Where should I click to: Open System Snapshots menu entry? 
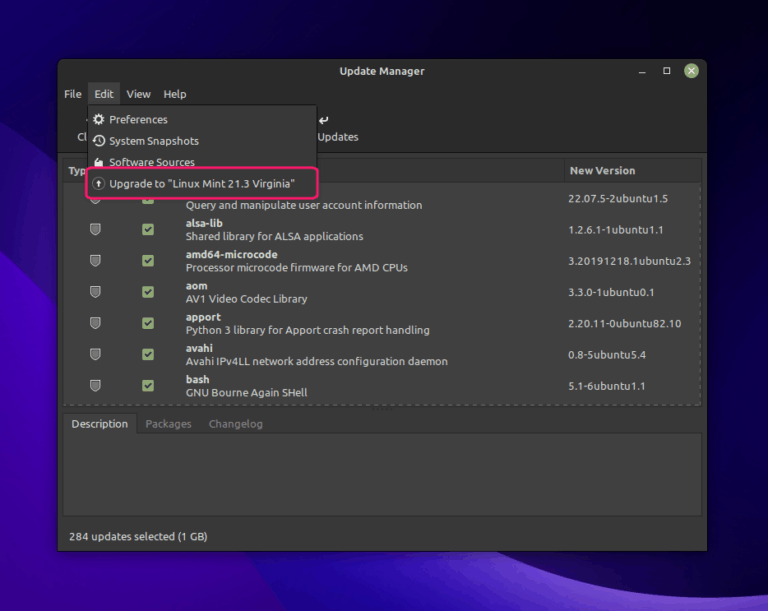tap(202, 141)
